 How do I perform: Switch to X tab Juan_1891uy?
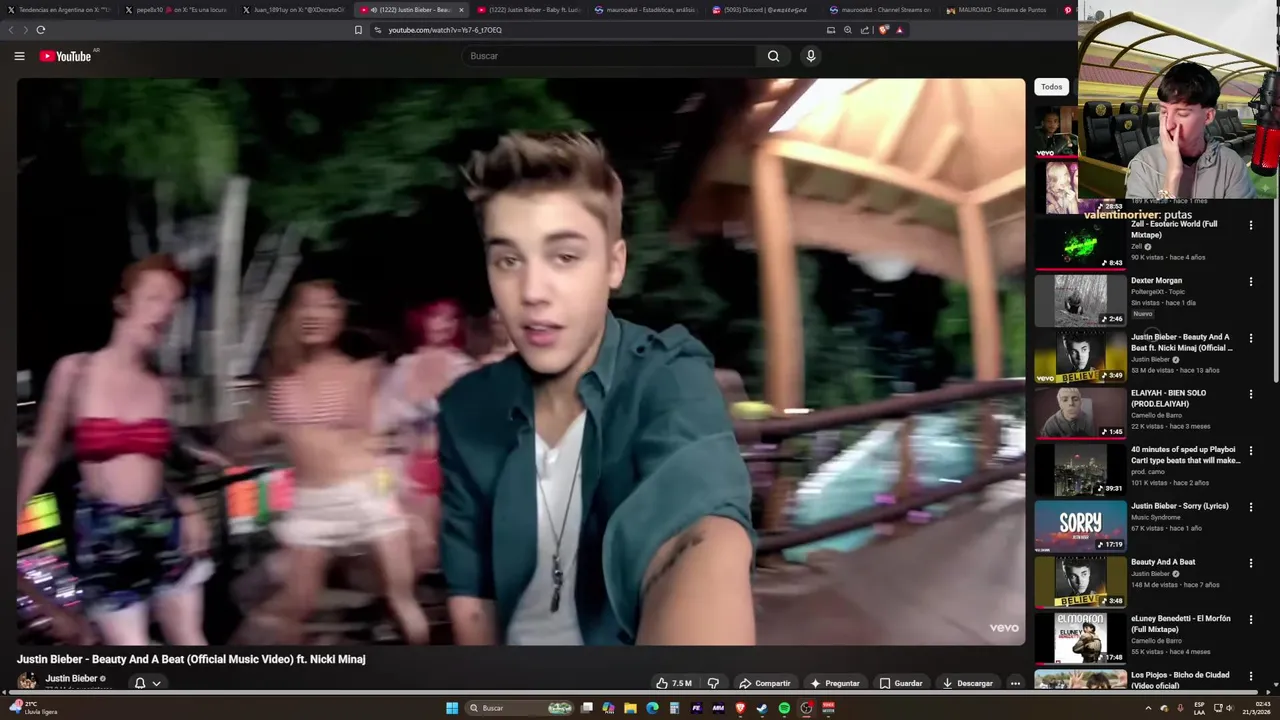pyautogui.click(x=296, y=10)
